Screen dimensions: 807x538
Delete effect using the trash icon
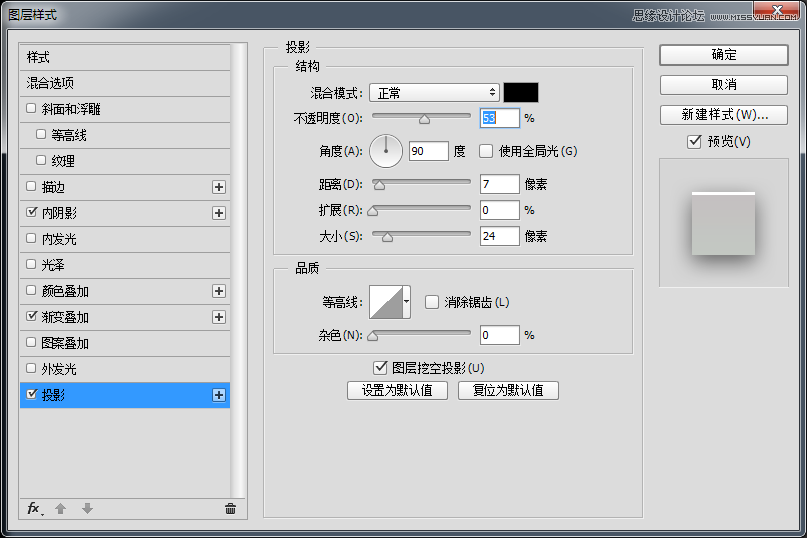pyautogui.click(x=230, y=509)
